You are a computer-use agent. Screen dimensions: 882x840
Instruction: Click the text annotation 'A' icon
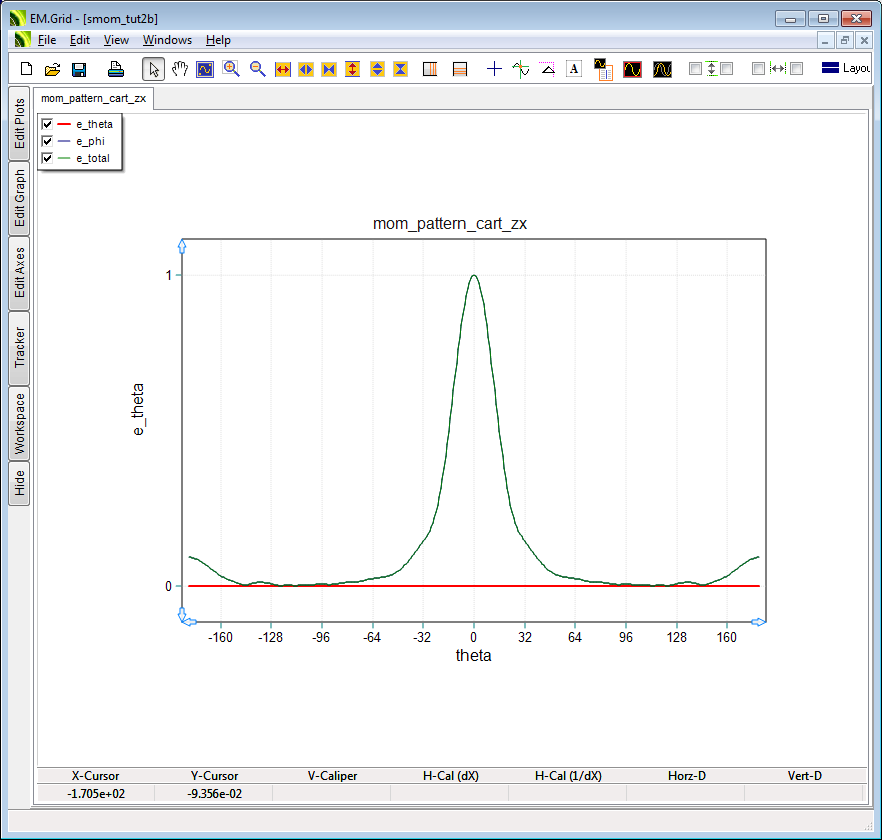click(x=573, y=69)
